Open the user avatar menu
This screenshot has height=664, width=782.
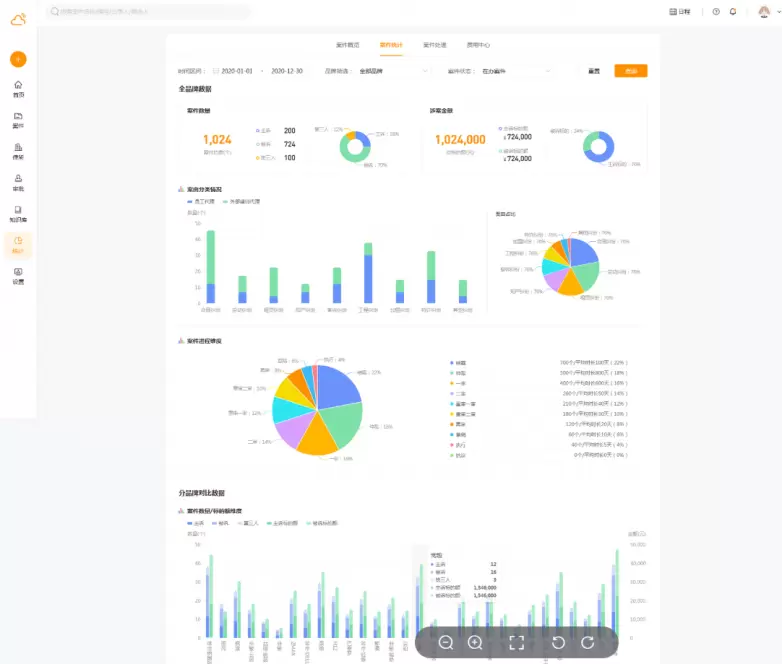(764, 12)
